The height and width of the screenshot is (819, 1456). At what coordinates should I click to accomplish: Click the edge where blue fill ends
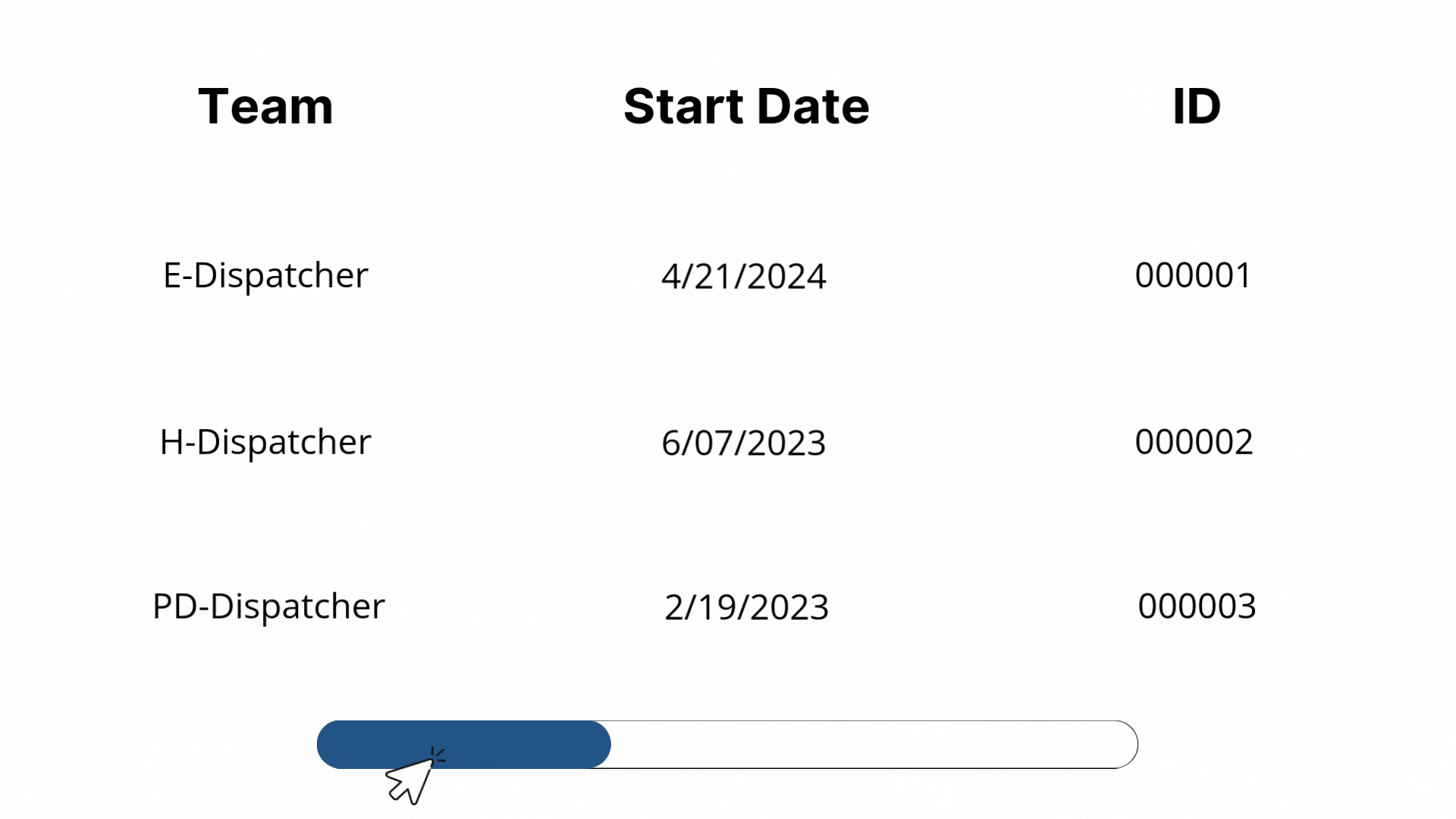(610, 745)
